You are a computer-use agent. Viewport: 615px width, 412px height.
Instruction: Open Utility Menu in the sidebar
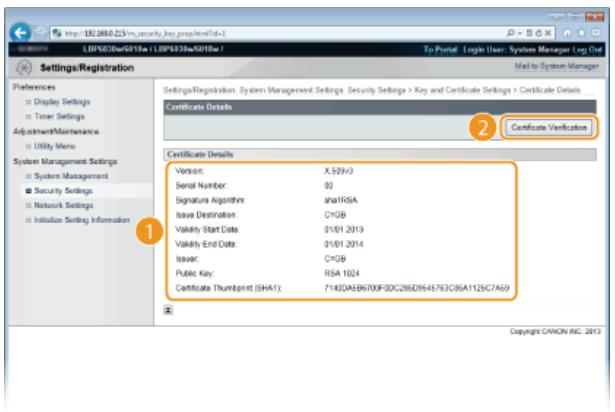click(x=55, y=146)
